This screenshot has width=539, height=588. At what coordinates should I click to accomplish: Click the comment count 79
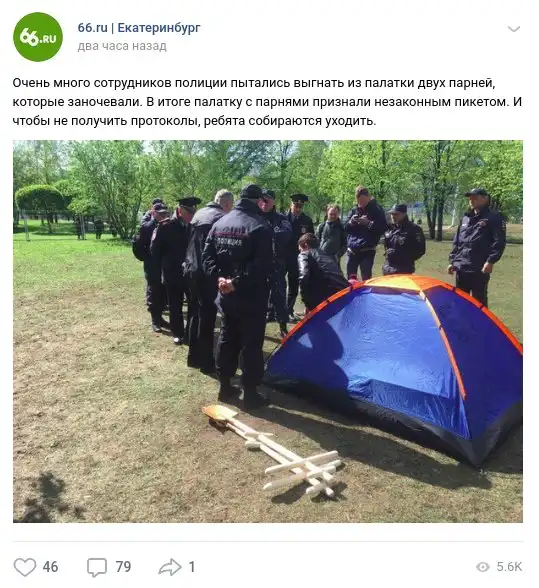pos(123,567)
